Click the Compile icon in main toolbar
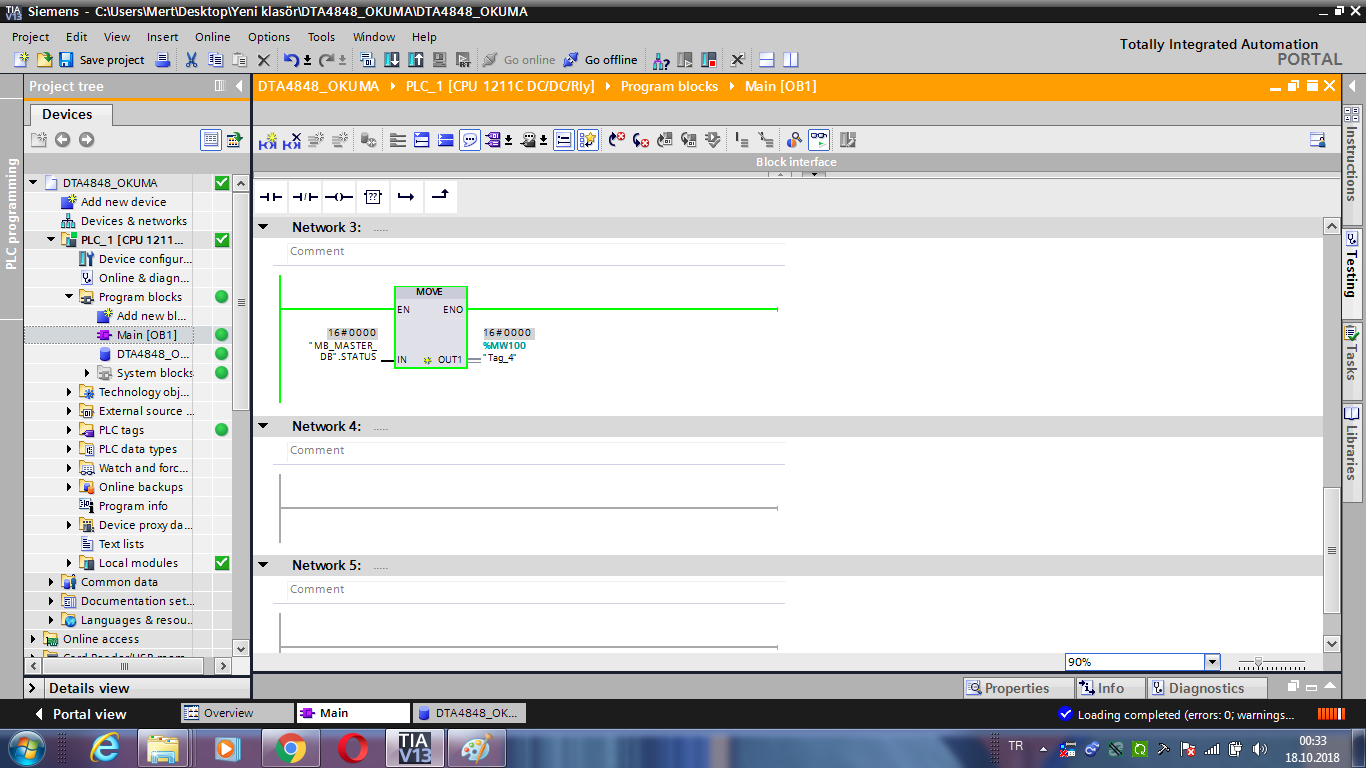Screen dimensions: 1366x768 367,60
